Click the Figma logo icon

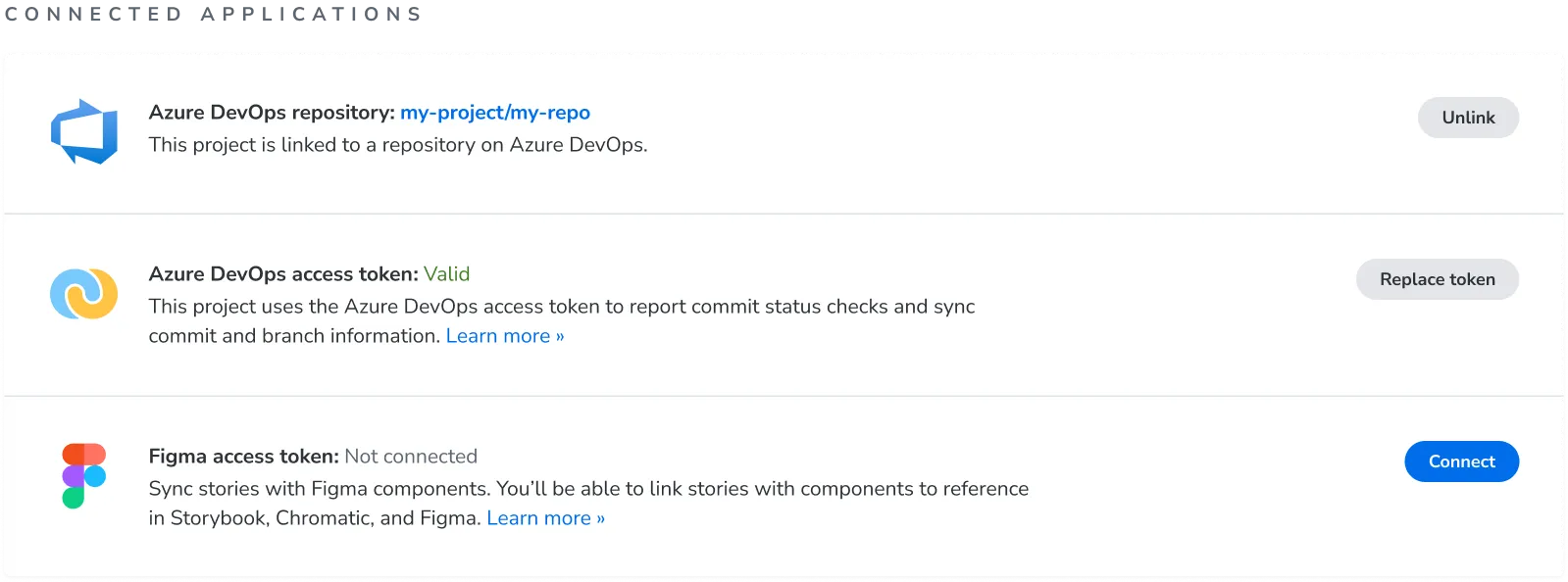84,476
